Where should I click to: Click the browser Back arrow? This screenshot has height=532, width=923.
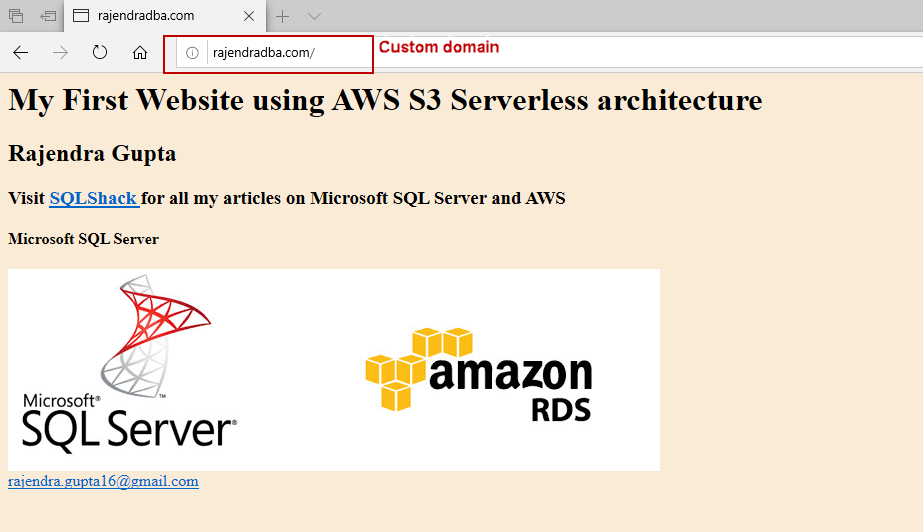point(21,53)
